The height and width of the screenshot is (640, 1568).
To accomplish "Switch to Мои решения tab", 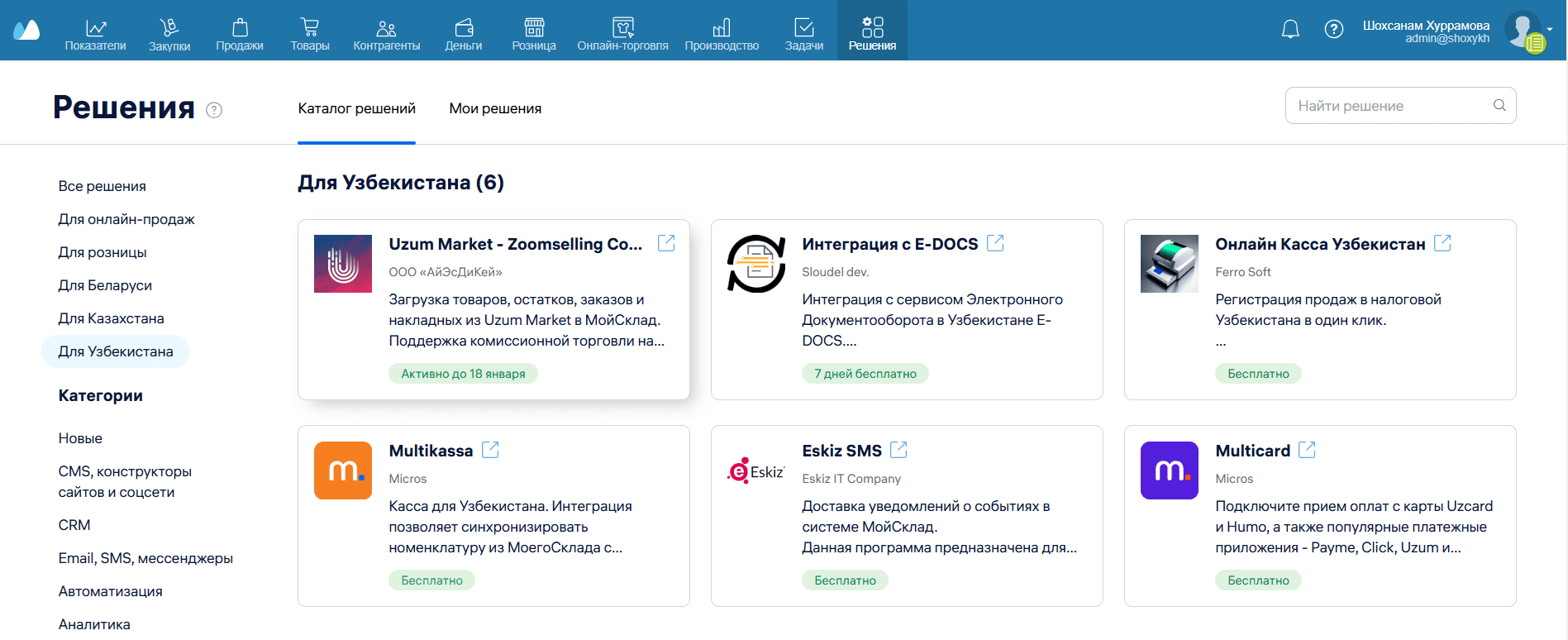I will click(x=495, y=108).
